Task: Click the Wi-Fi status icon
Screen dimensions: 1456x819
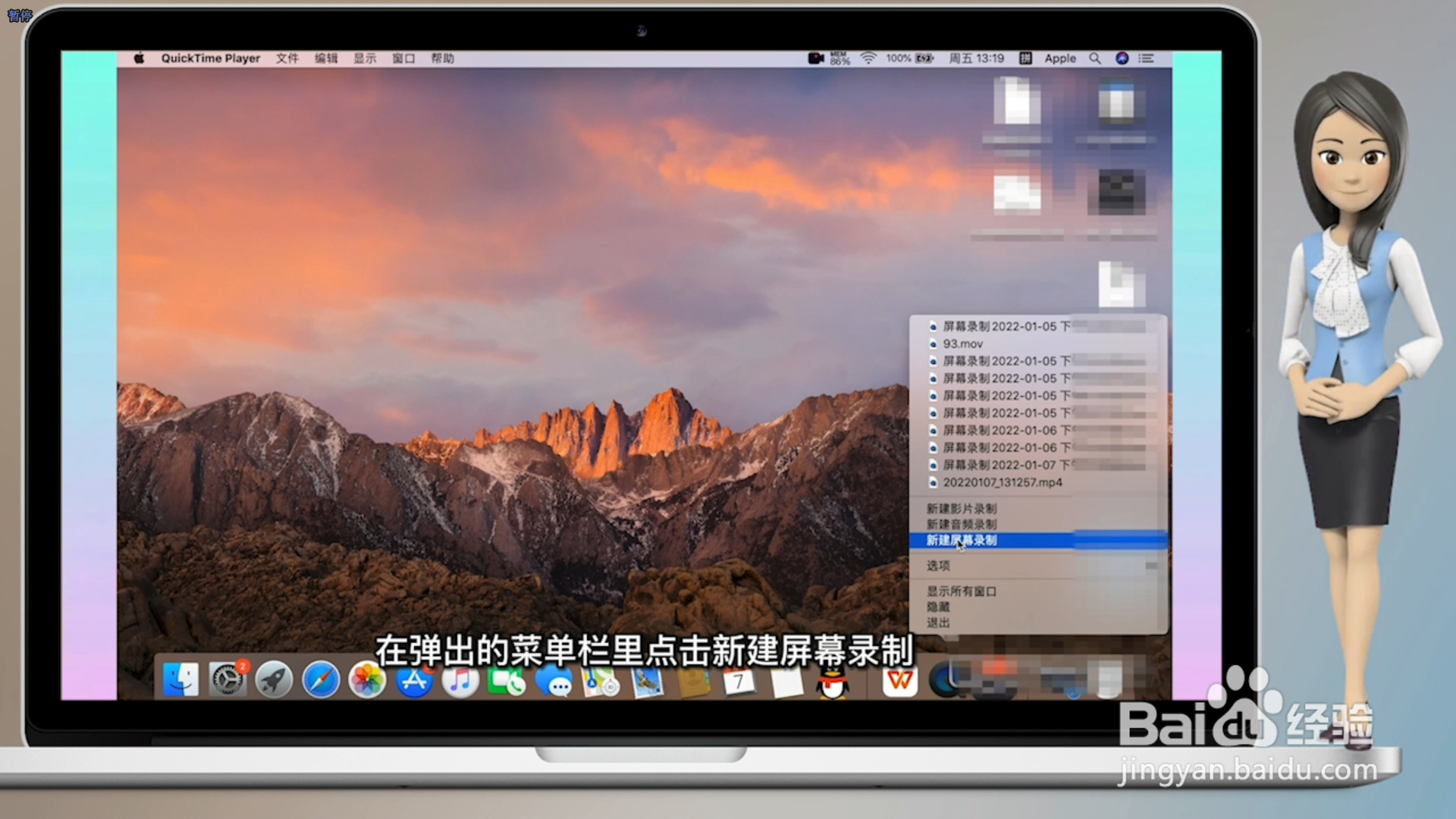Action: pos(868,58)
